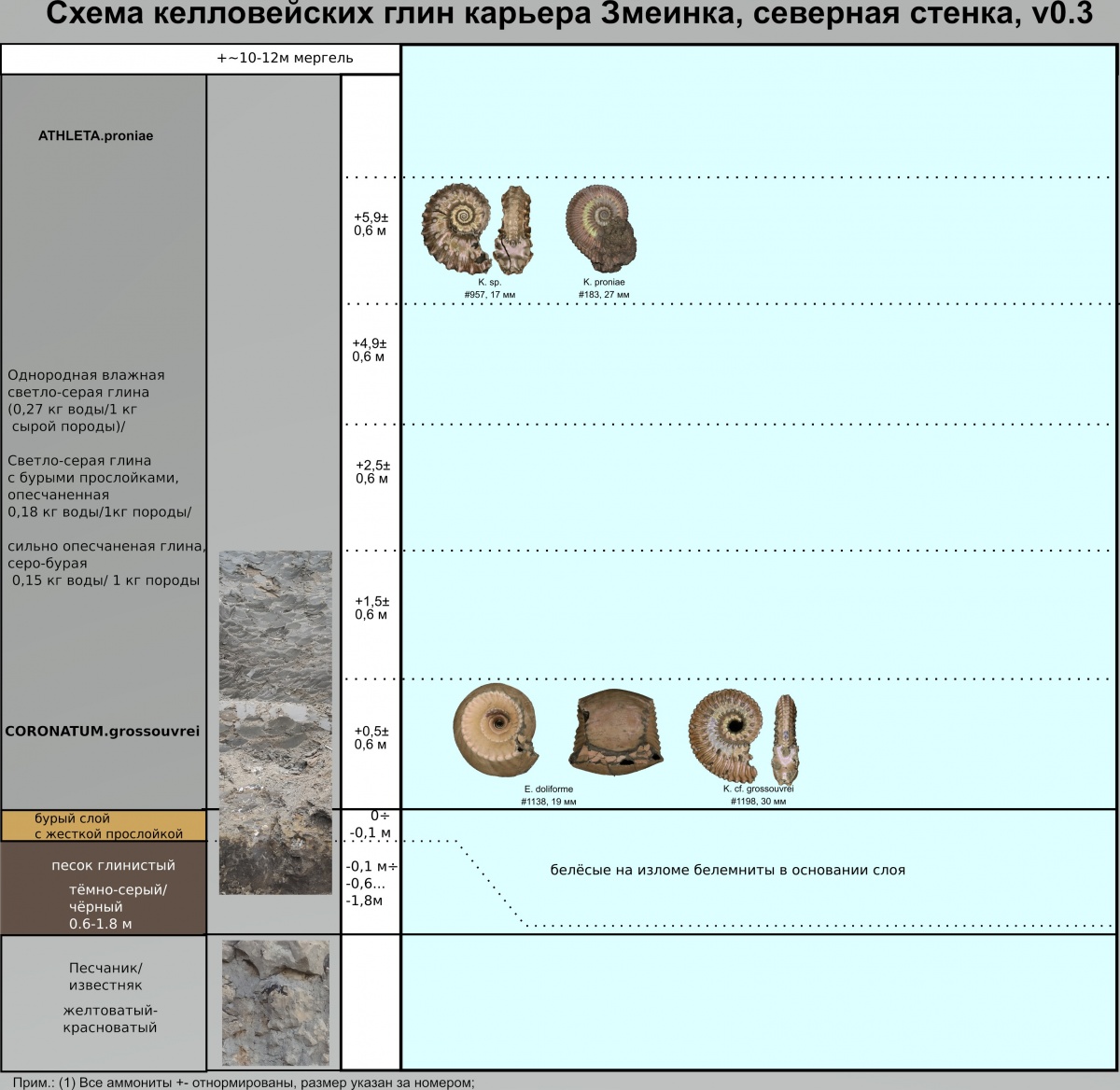Select the 'CORONATUM.grossouvrei' zone label

tap(103, 732)
